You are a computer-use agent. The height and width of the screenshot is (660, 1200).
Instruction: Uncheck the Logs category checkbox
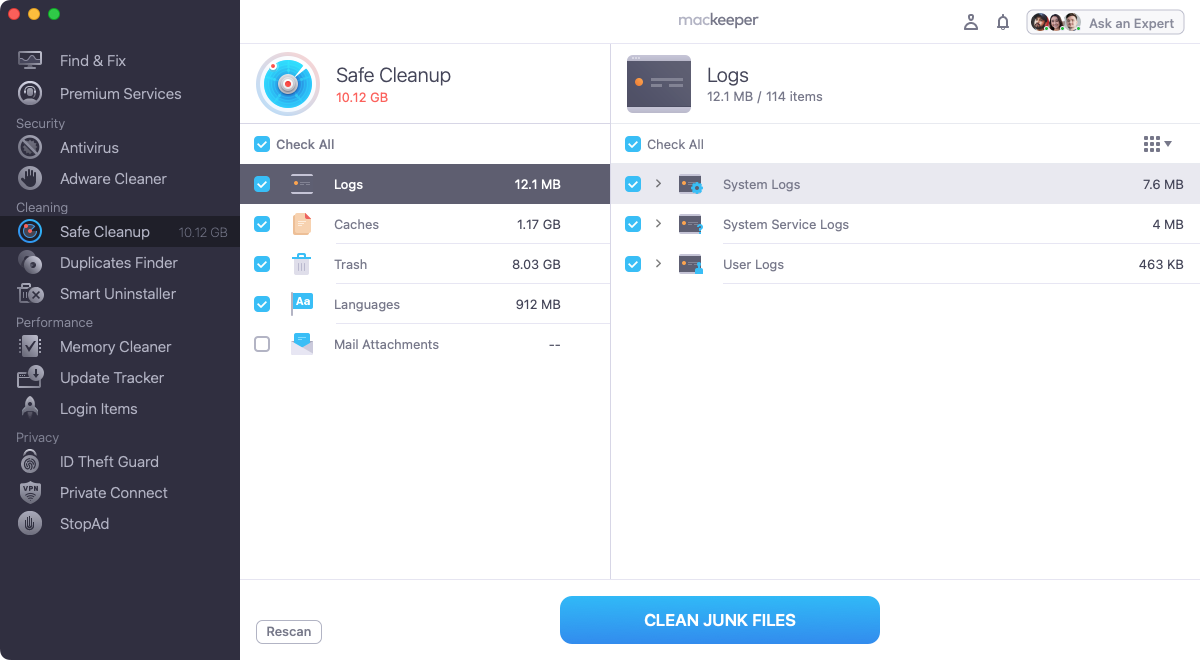coord(262,184)
